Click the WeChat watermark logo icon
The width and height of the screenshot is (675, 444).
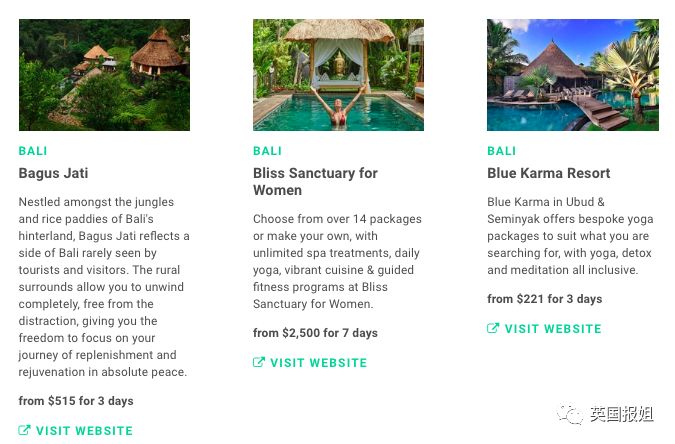coord(570,414)
